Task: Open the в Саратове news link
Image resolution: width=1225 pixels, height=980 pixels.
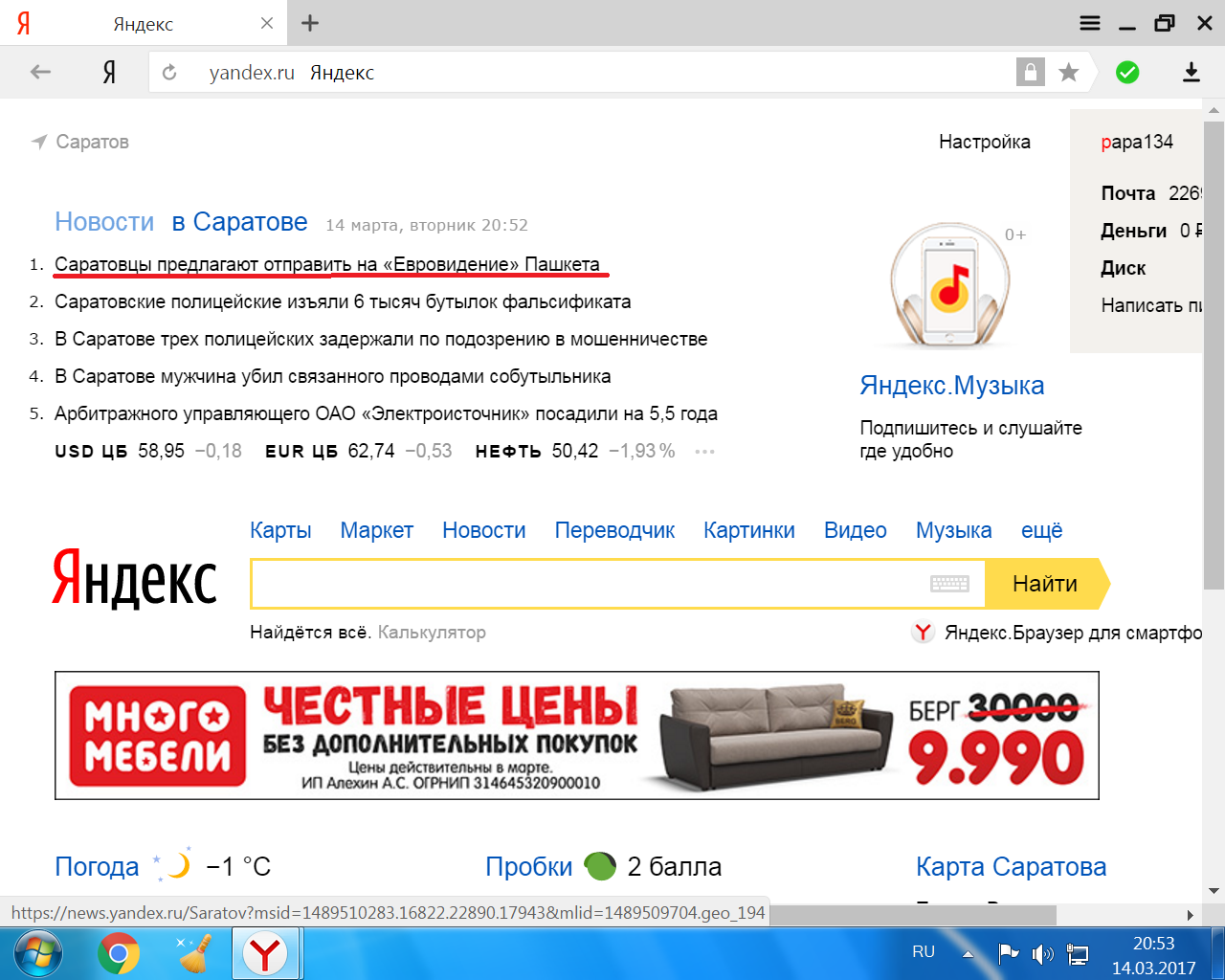Action: point(240,222)
